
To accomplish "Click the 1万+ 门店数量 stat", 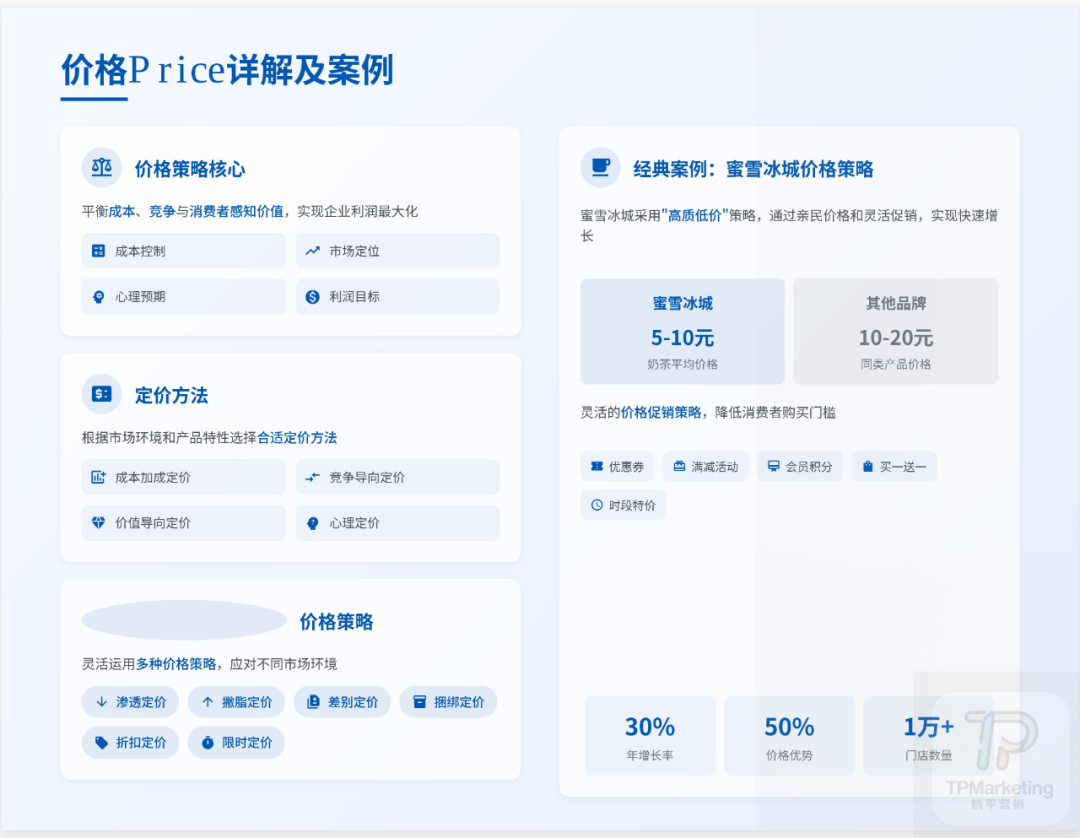I will coord(928,735).
